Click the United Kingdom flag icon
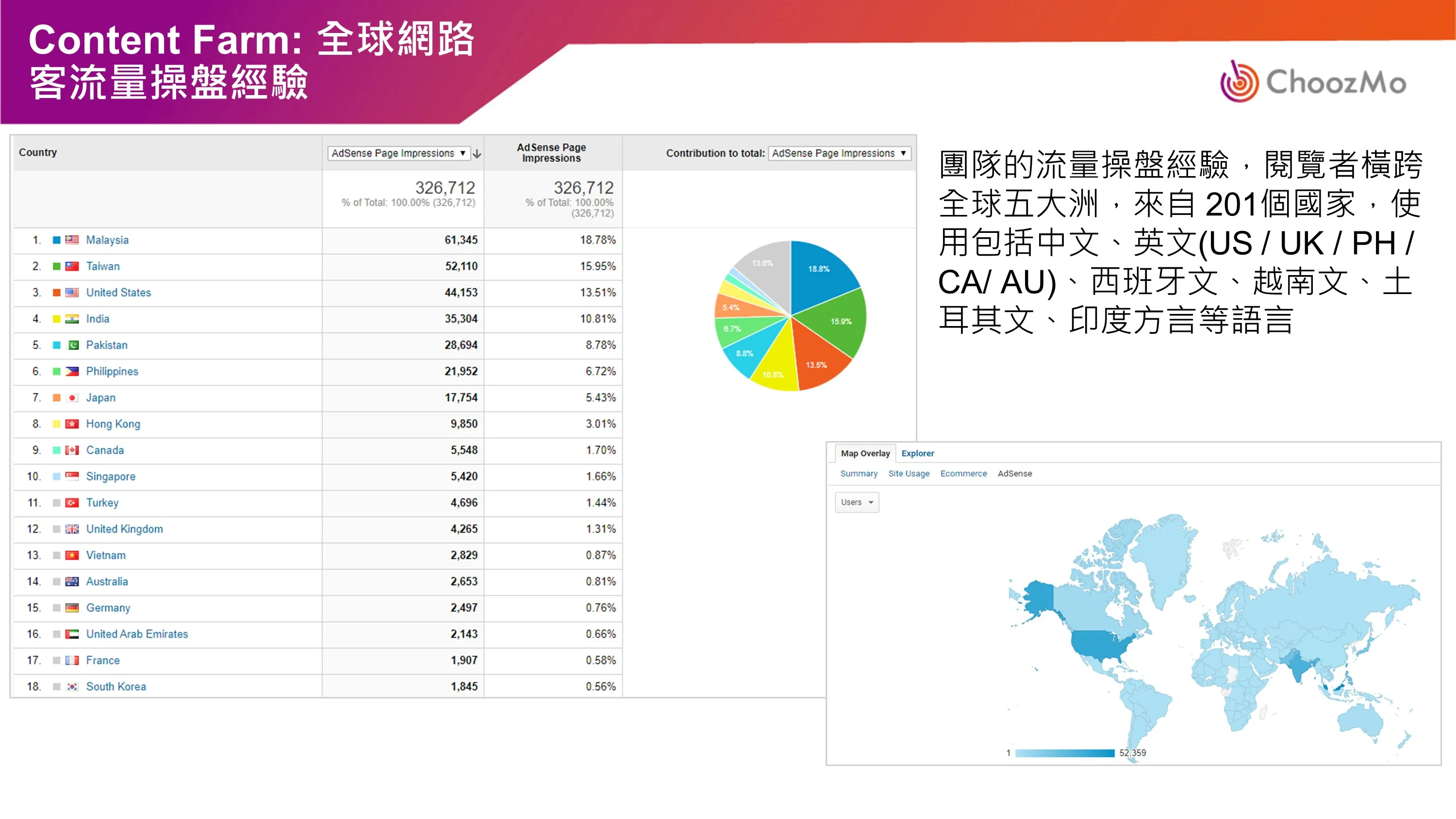The width and height of the screenshot is (1456, 819). (72, 529)
